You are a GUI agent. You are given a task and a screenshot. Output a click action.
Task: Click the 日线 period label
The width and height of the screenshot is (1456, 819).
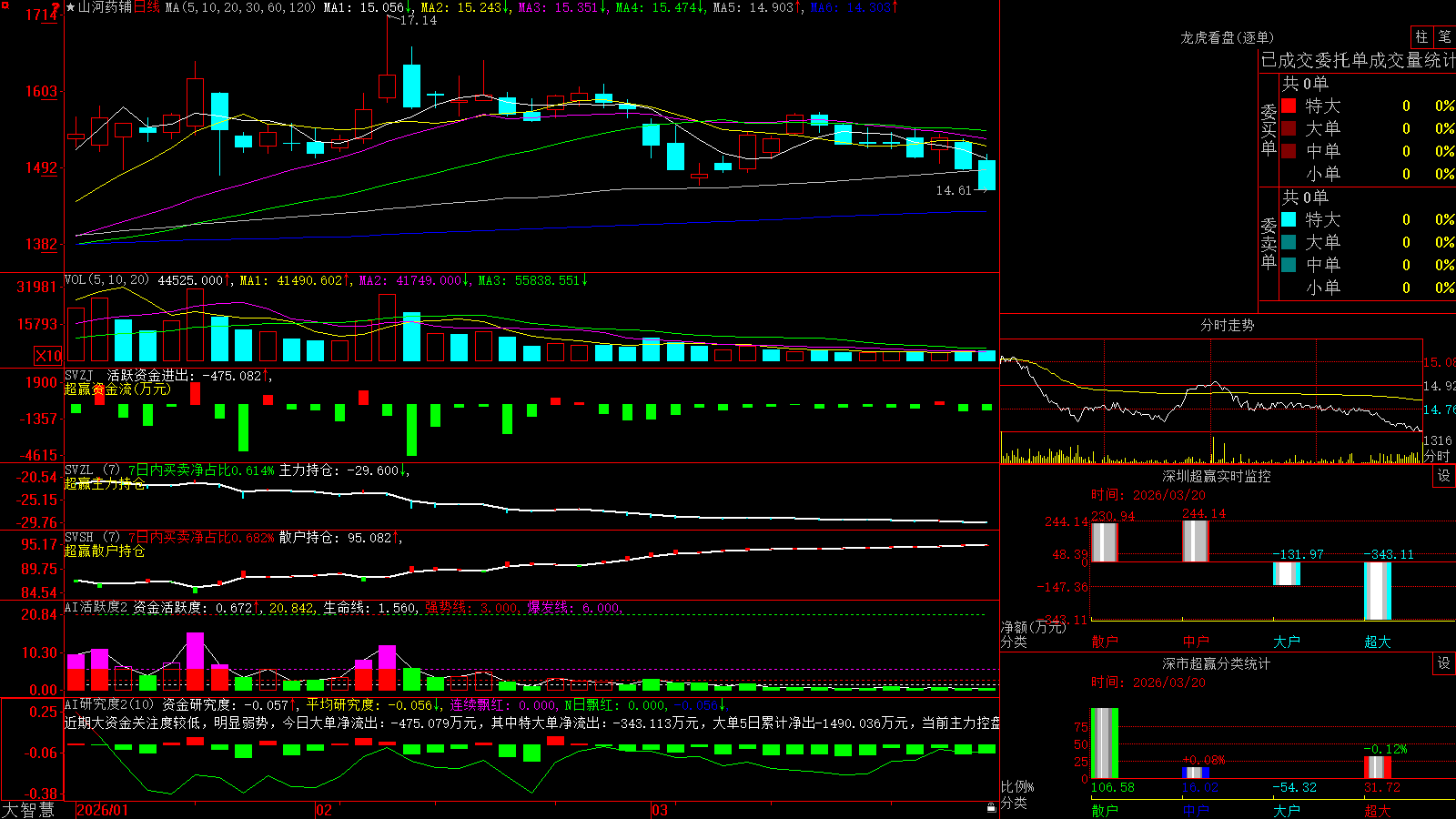coord(147,7)
